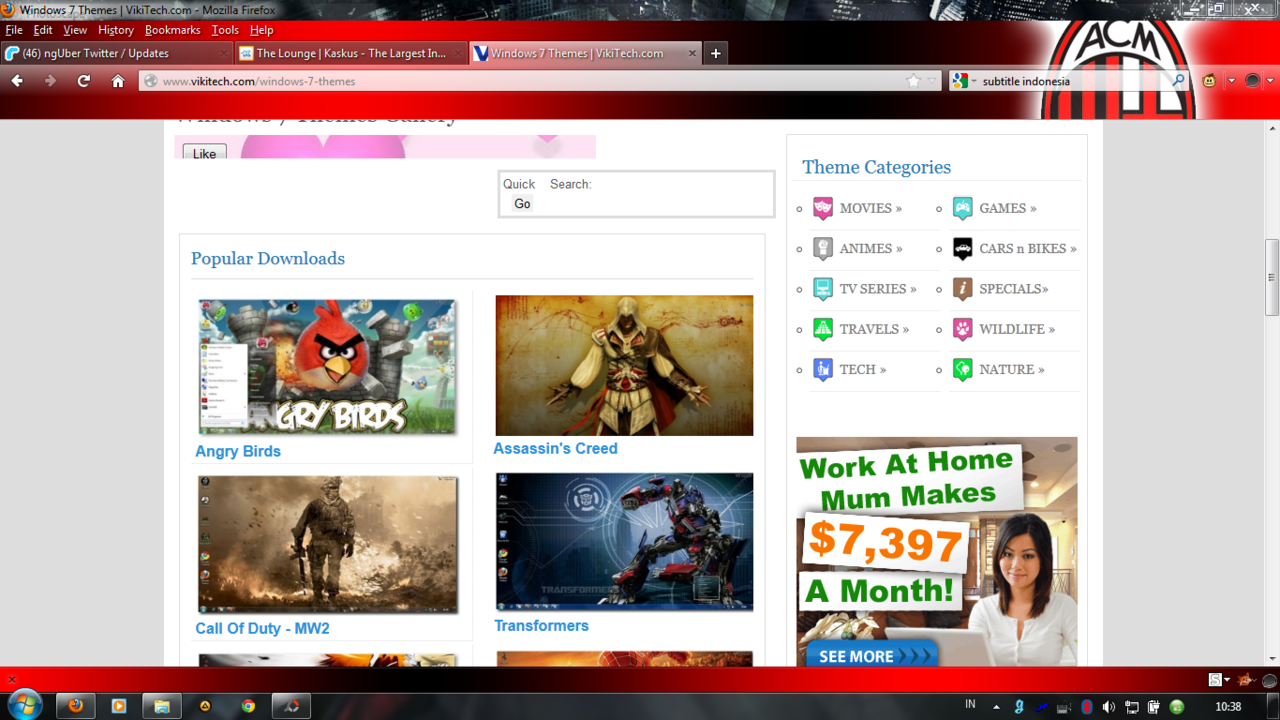This screenshot has height=720, width=1280.
Task: Open the Assassin's Creed theme link
Action: click(x=555, y=448)
